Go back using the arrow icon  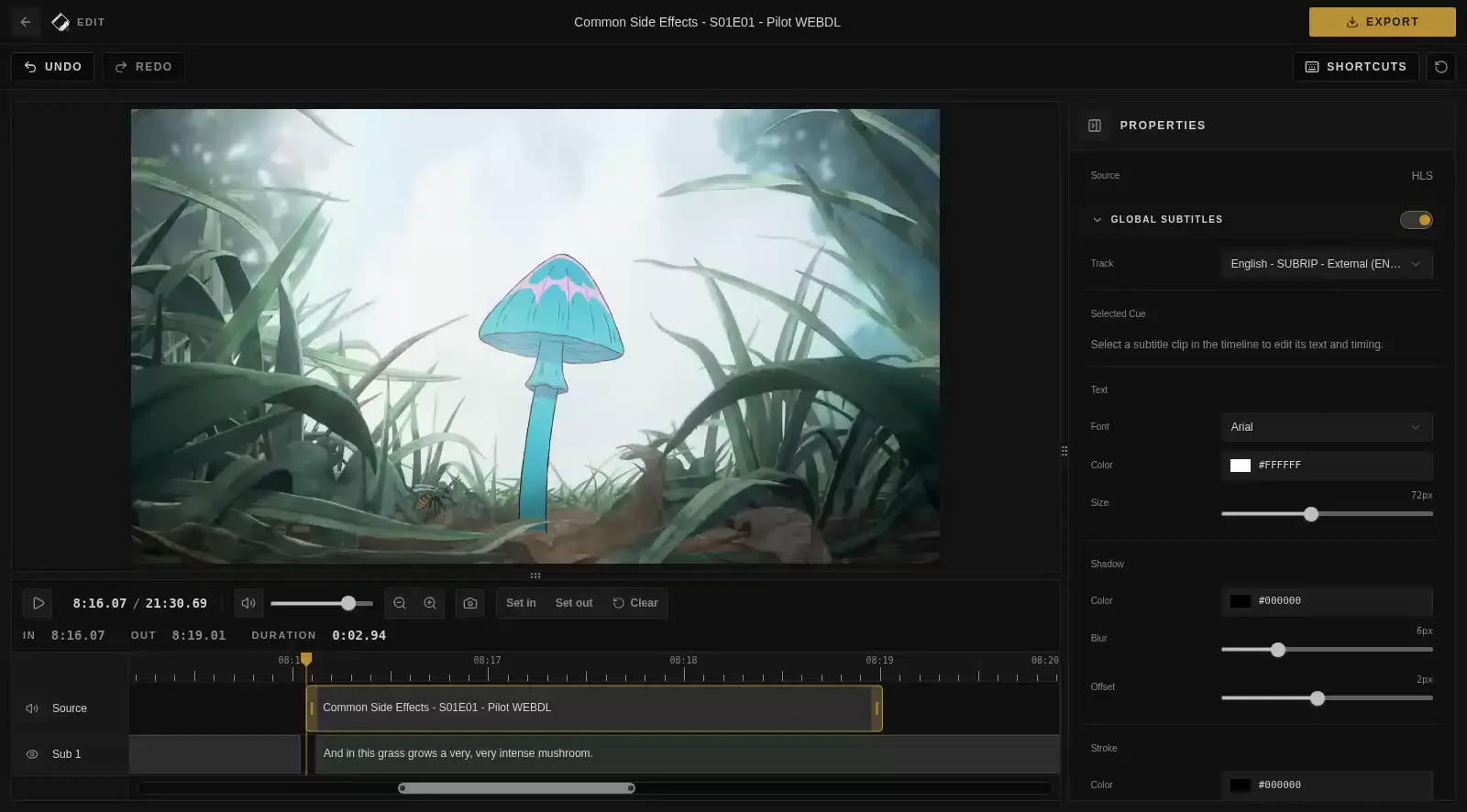[26, 22]
